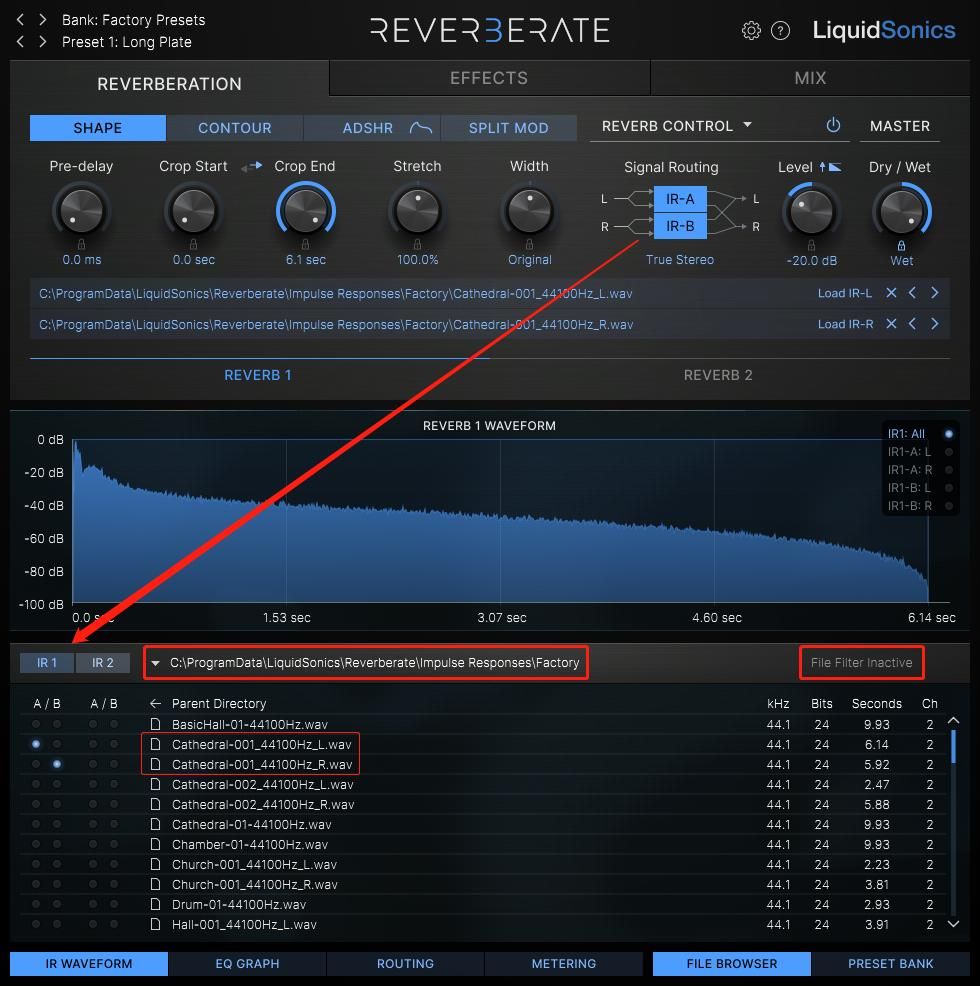Open the settings gear icon
The height and width of the screenshot is (986, 980).
click(x=751, y=30)
